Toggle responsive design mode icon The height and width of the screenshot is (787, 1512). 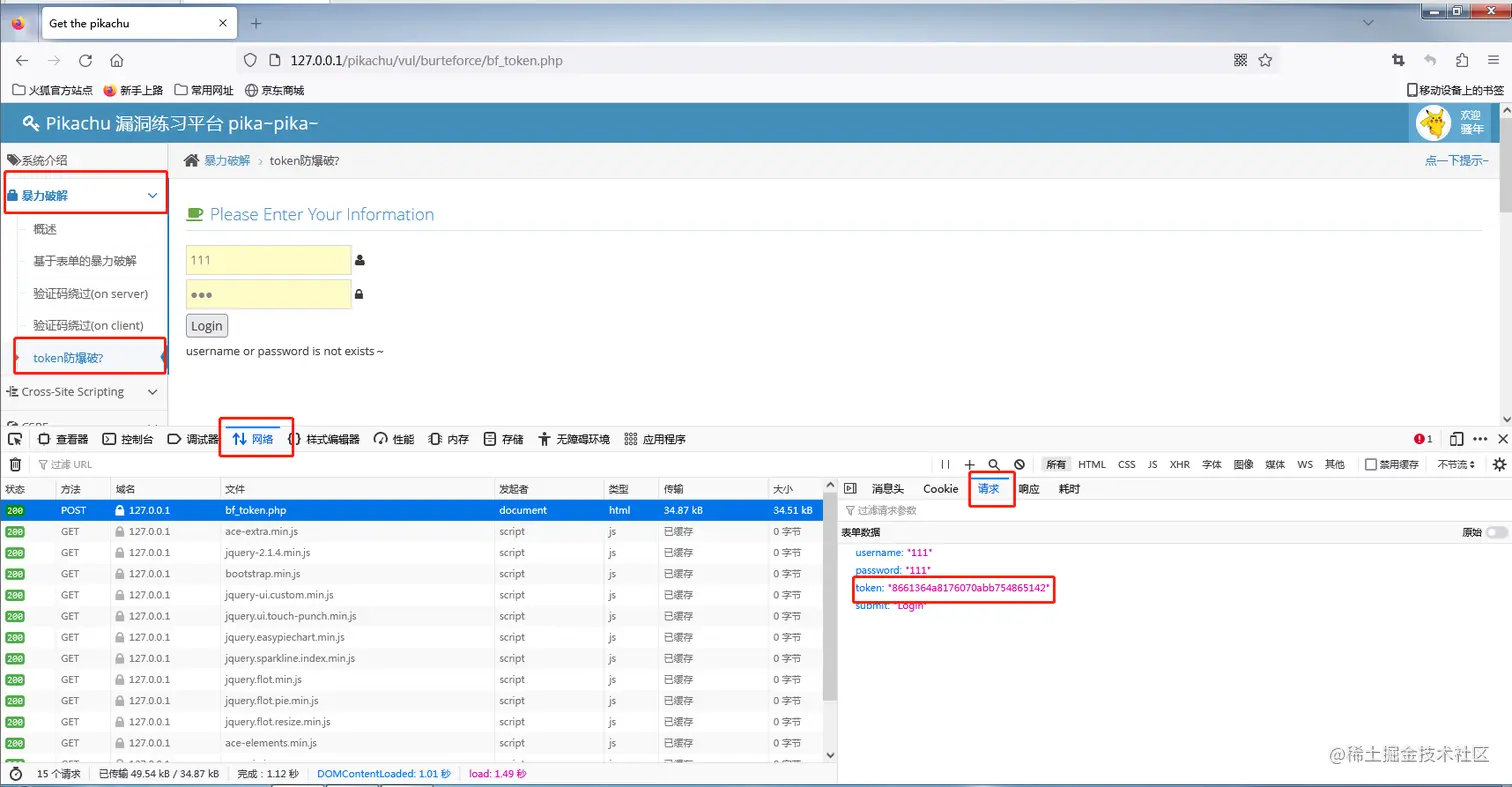1457,439
